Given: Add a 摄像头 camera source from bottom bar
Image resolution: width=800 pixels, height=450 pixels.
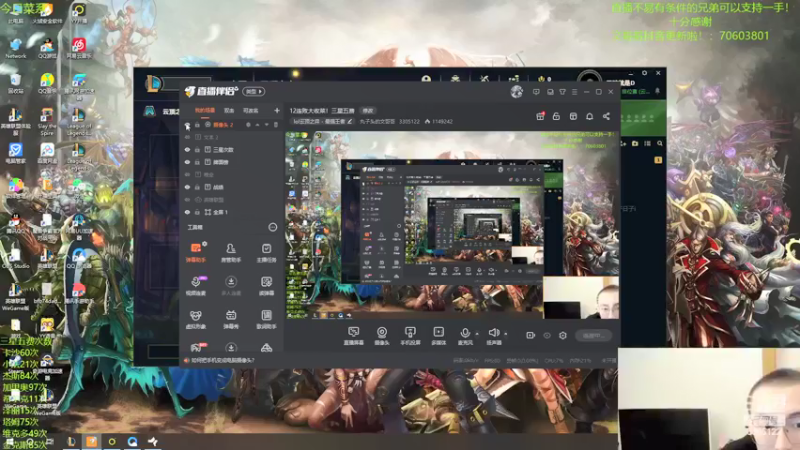Looking at the screenshot, I should point(382,336).
